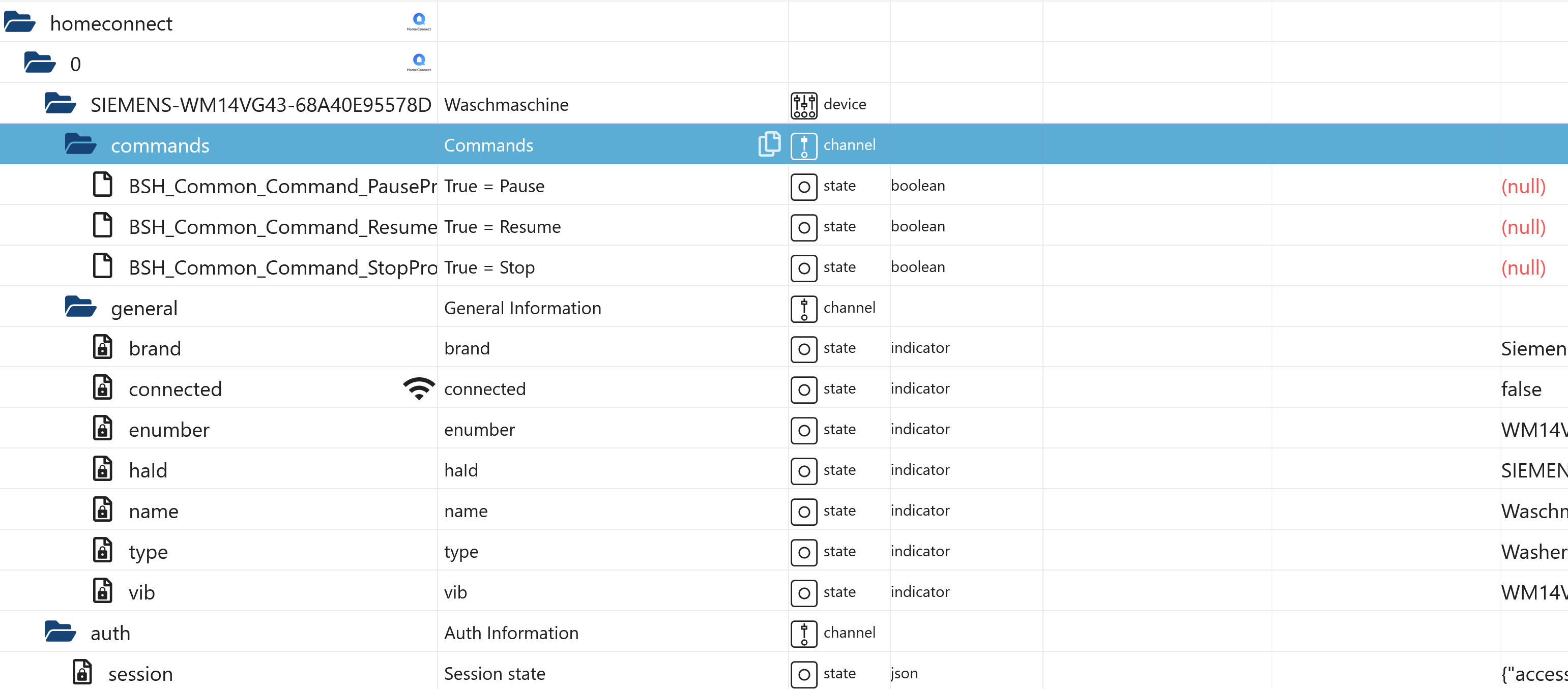Click the null value of the Pause command
Image resolution: width=1568 pixels, height=689 pixels.
(1522, 186)
